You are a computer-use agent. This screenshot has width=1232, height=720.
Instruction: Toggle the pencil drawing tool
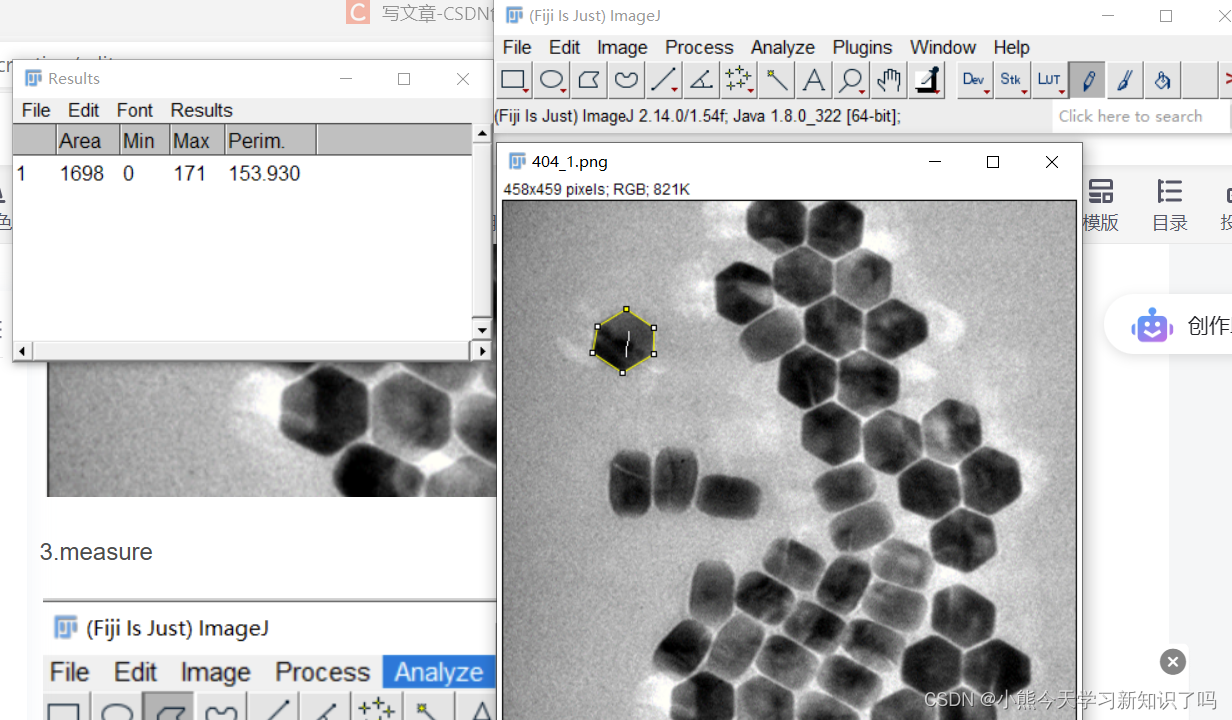coord(1087,80)
